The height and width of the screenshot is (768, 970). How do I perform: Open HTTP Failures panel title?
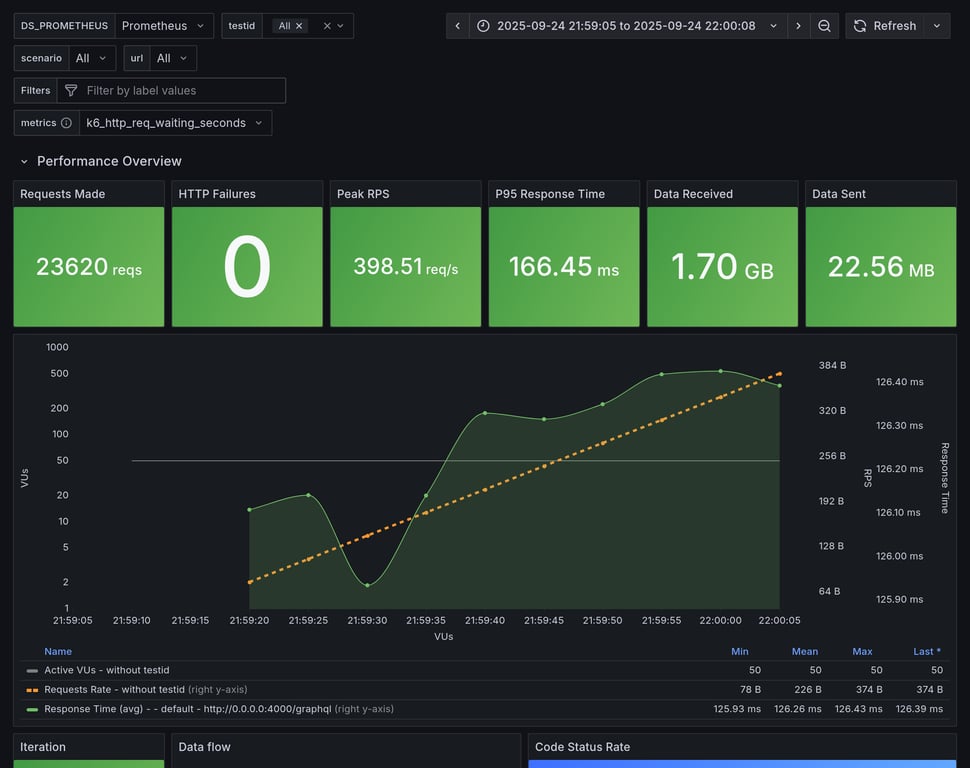coord(217,194)
